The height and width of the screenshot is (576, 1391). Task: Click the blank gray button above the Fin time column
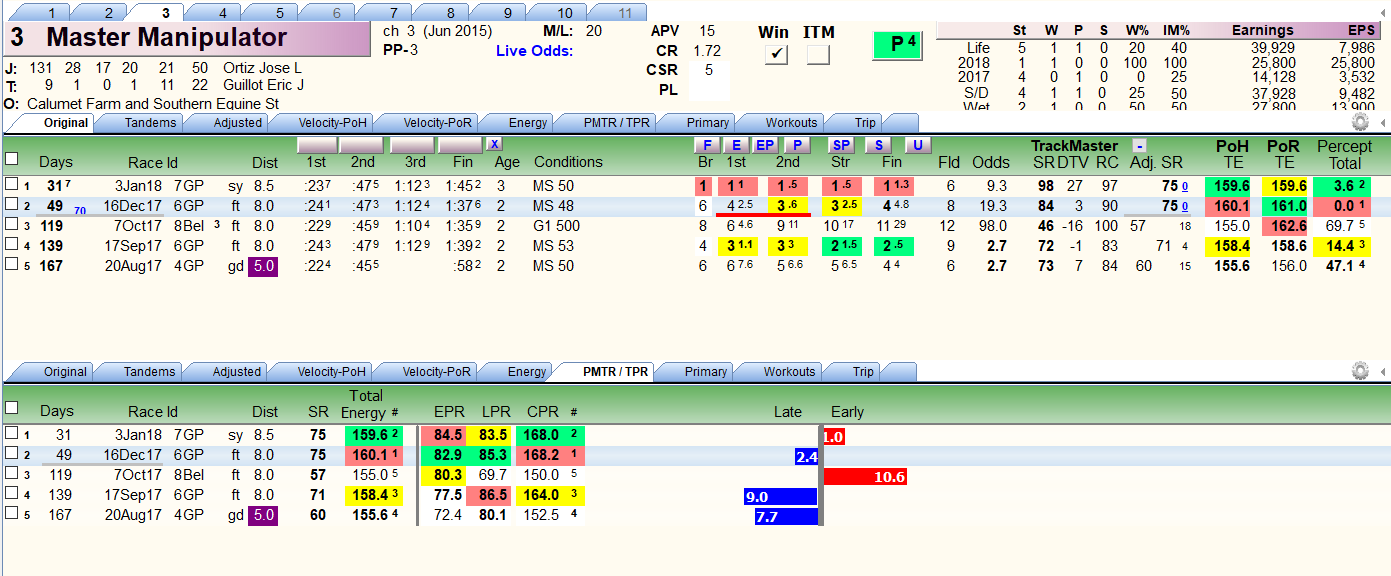(460, 145)
